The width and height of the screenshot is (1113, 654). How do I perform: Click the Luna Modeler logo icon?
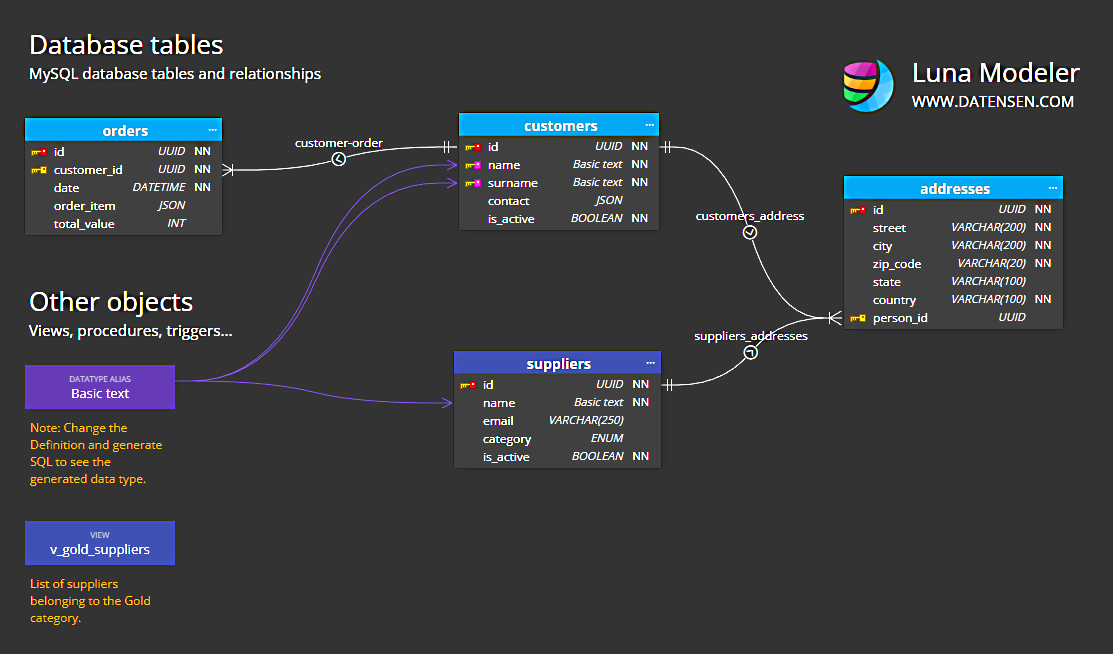(x=868, y=85)
